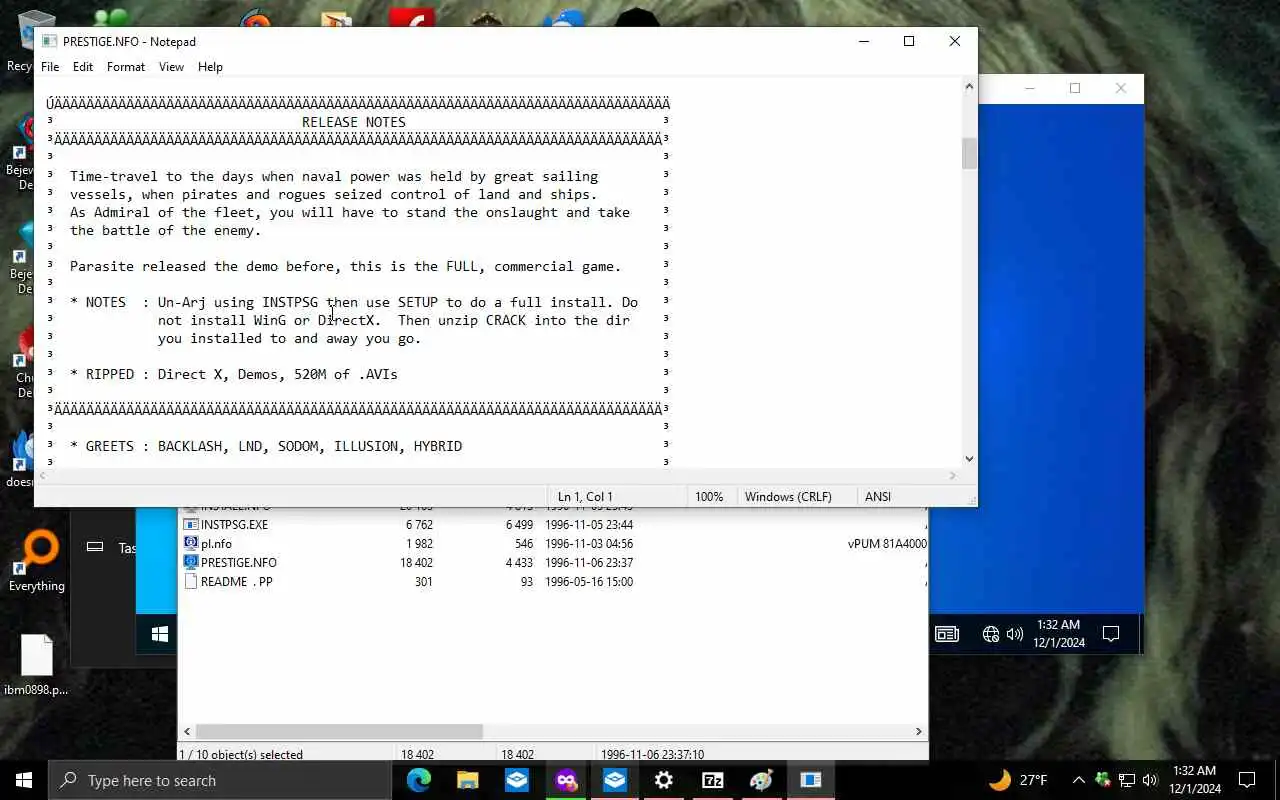
Task: Click the green tray icon
Action: (1102, 780)
